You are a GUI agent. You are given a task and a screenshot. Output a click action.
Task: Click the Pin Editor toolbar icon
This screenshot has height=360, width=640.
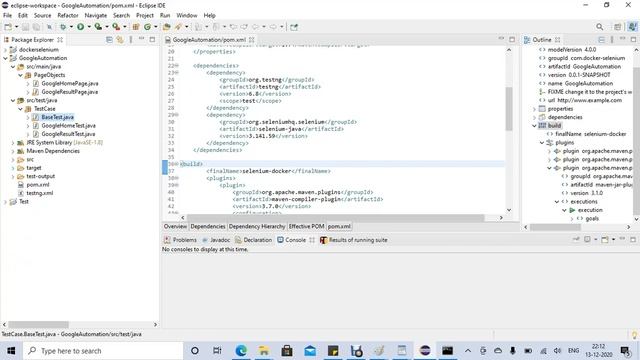(x=294, y=27)
